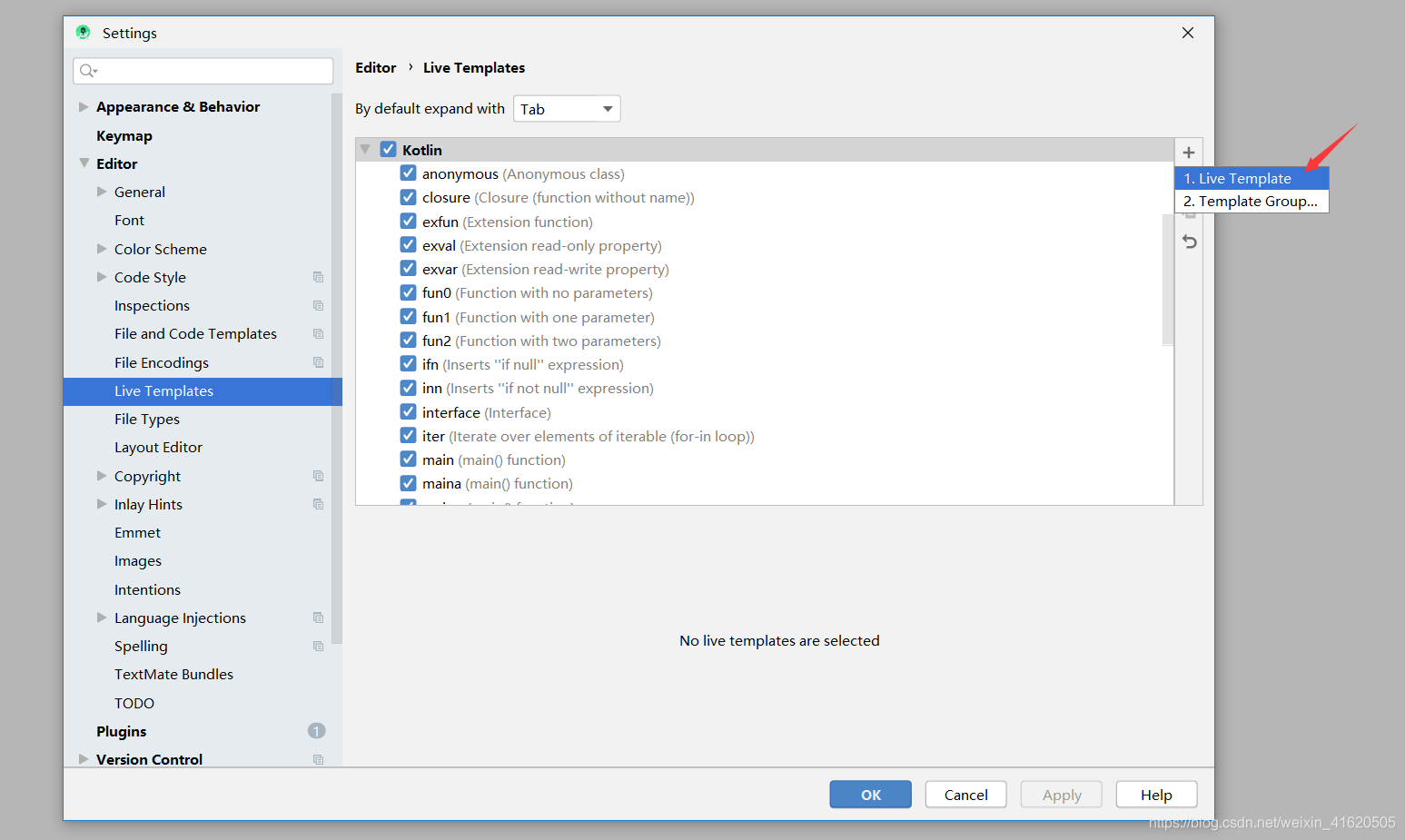The image size is (1405, 840).
Task: Click Editor in the breadcrumb
Action: point(376,68)
